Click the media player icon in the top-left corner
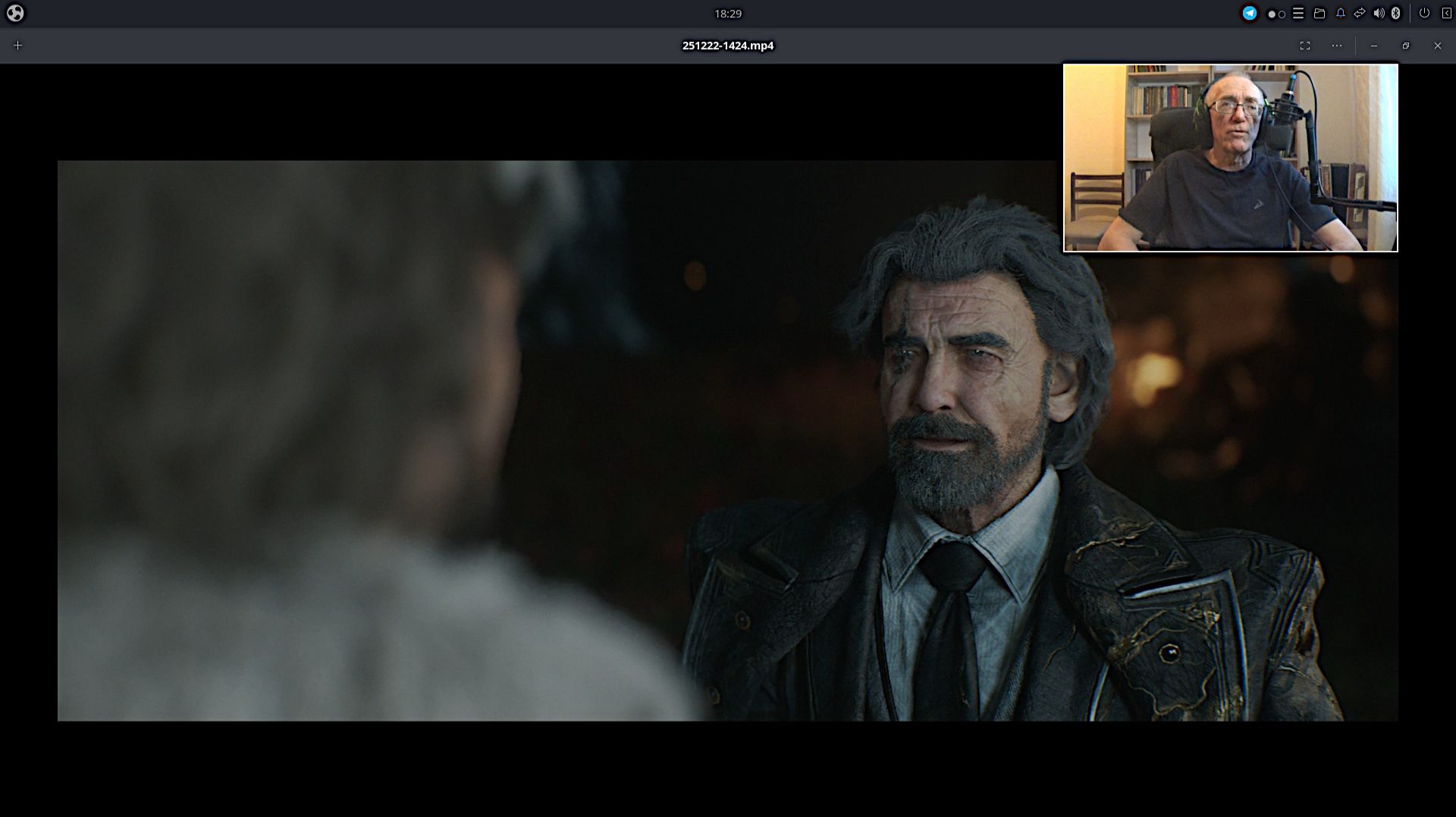This screenshot has height=817, width=1456. tap(15, 13)
